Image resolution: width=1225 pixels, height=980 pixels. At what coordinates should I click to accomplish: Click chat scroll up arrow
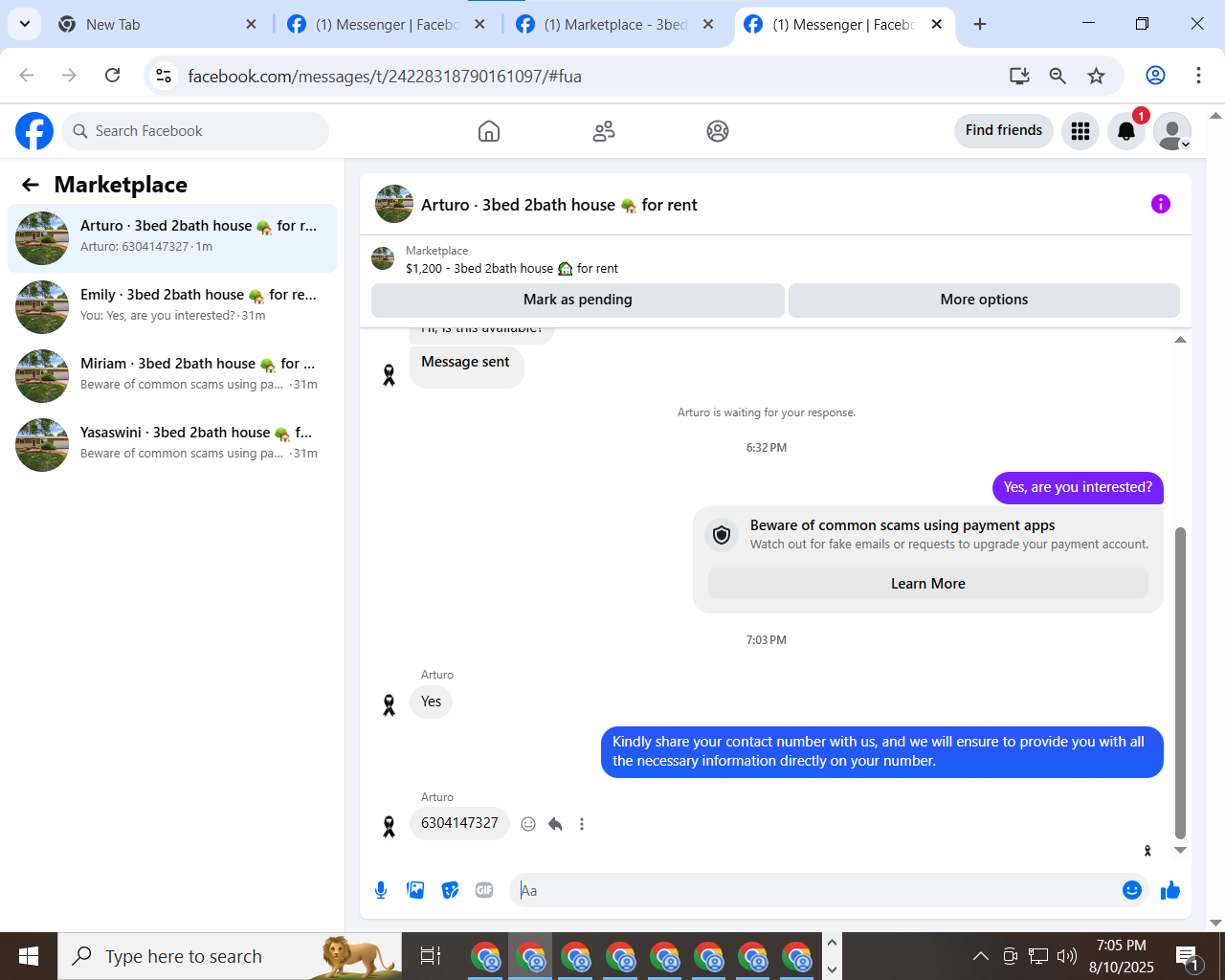click(x=1180, y=340)
